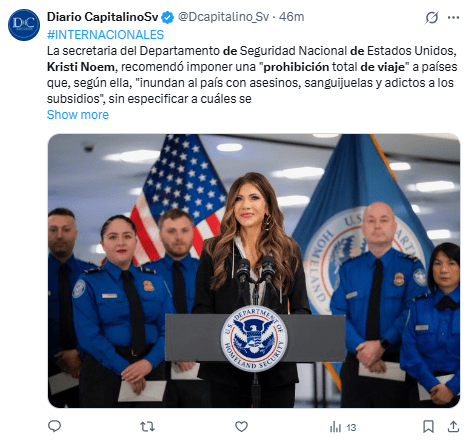
Task: Open the three-dot more options menu
Action: [x=453, y=17]
